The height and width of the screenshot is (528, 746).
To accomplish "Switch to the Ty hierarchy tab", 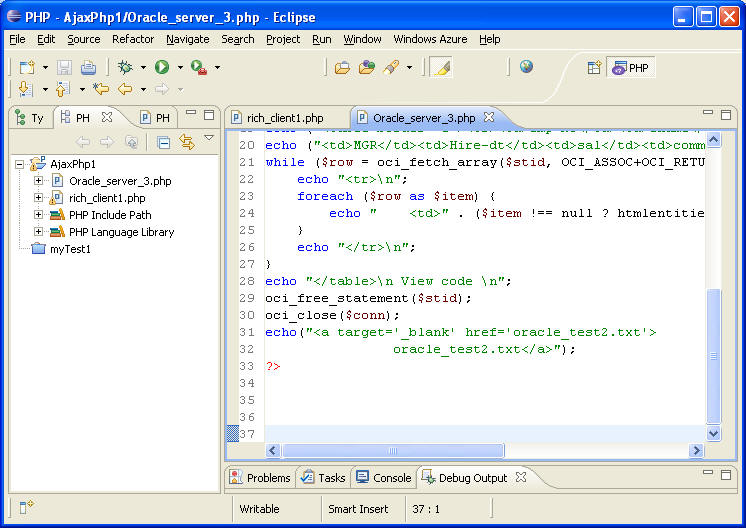I will pos(29,118).
